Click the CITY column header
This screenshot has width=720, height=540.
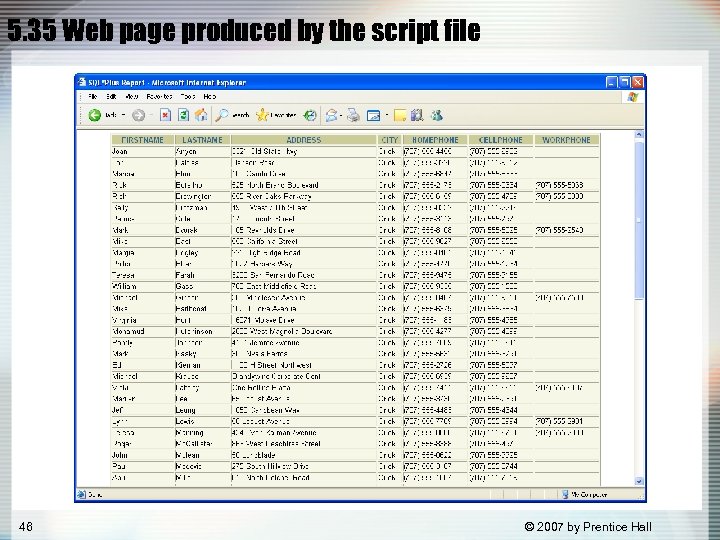tap(389, 140)
